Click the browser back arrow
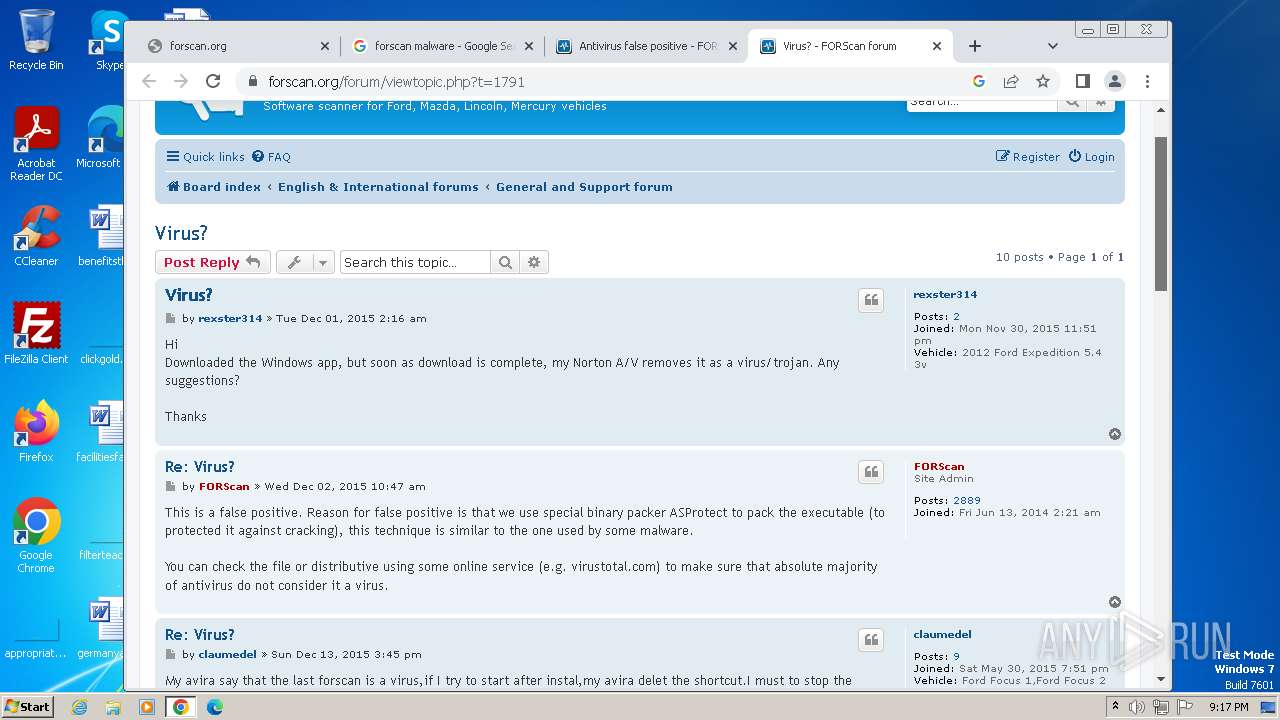Screen dimensions: 1280x720 pyautogui.click(x=149, y=82)
